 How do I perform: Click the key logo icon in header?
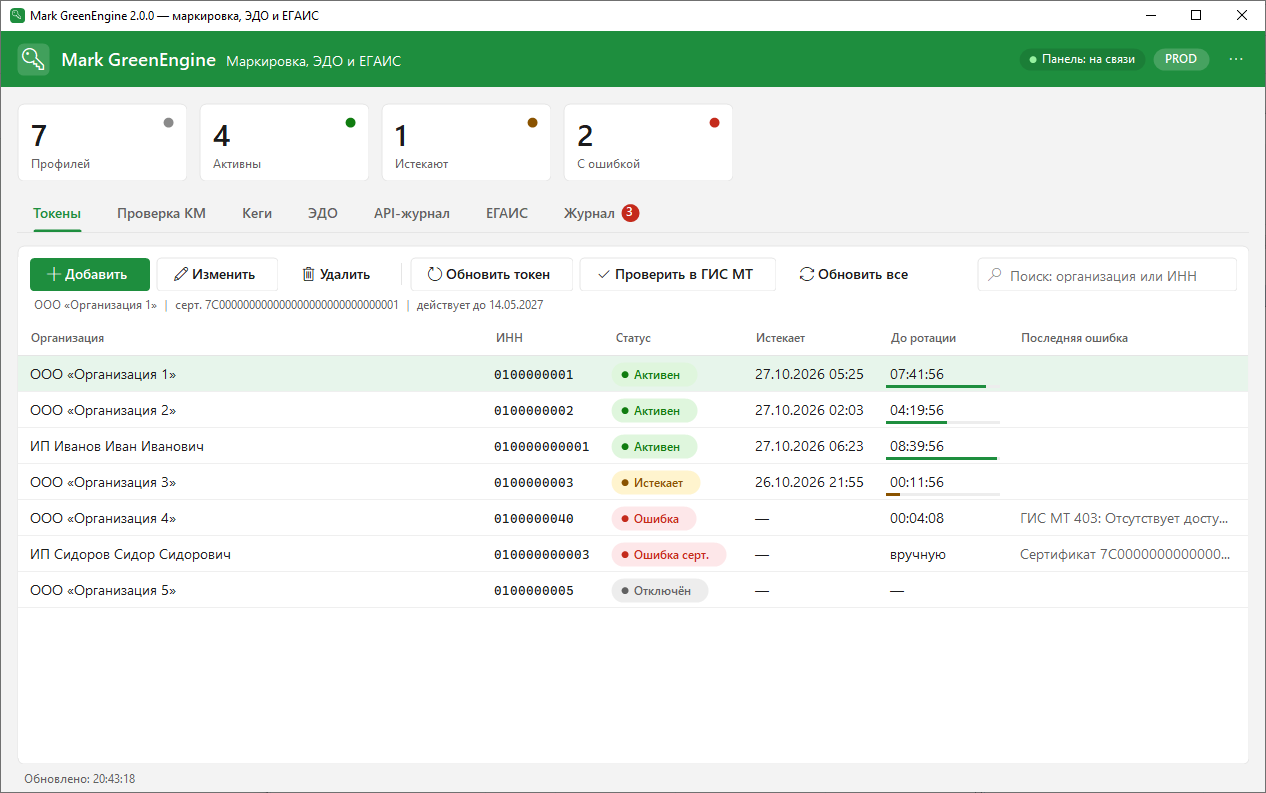click(34, 59)
